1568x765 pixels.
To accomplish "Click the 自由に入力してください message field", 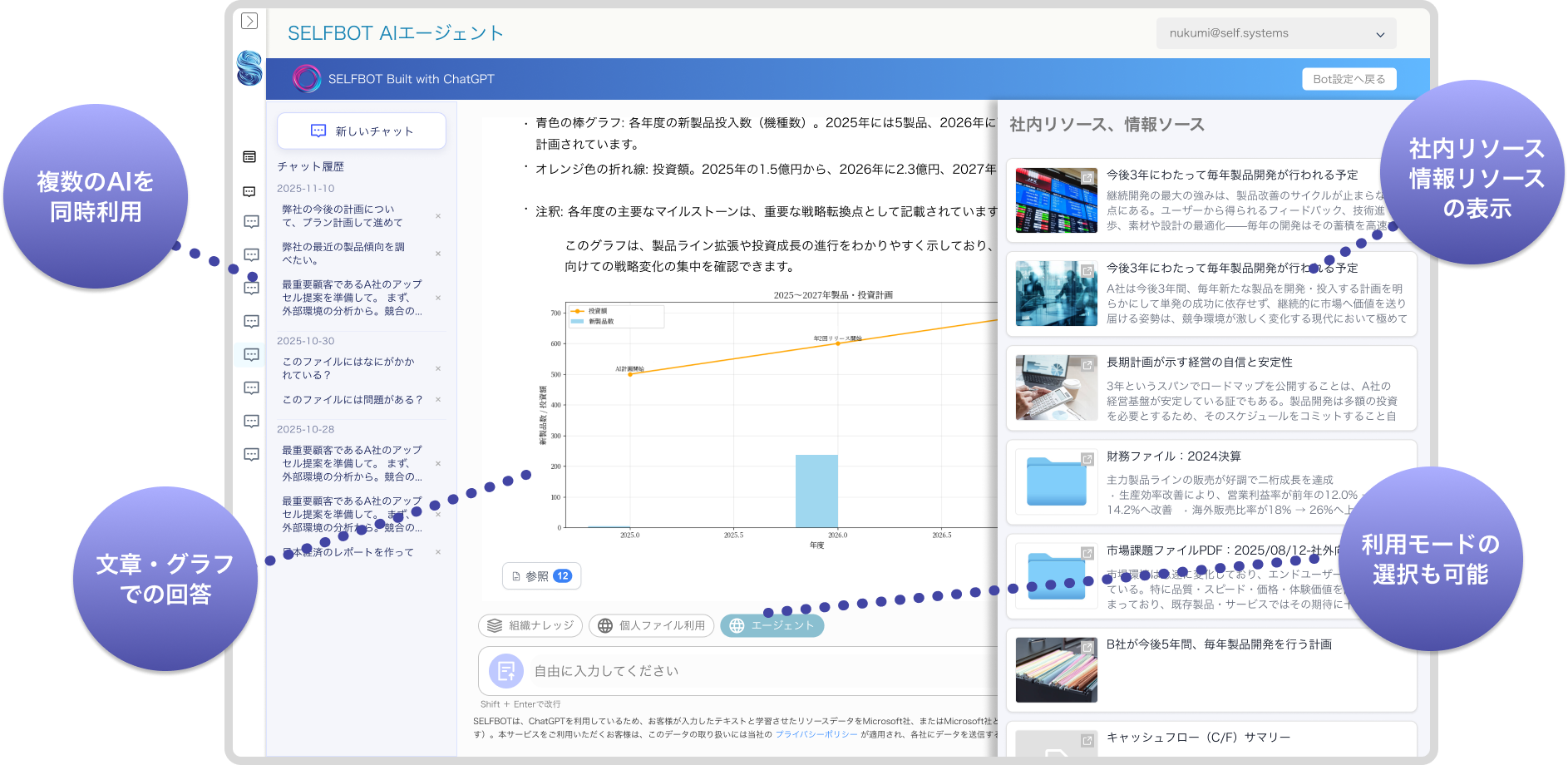I will pyautogui.click(x=748, y=671).
